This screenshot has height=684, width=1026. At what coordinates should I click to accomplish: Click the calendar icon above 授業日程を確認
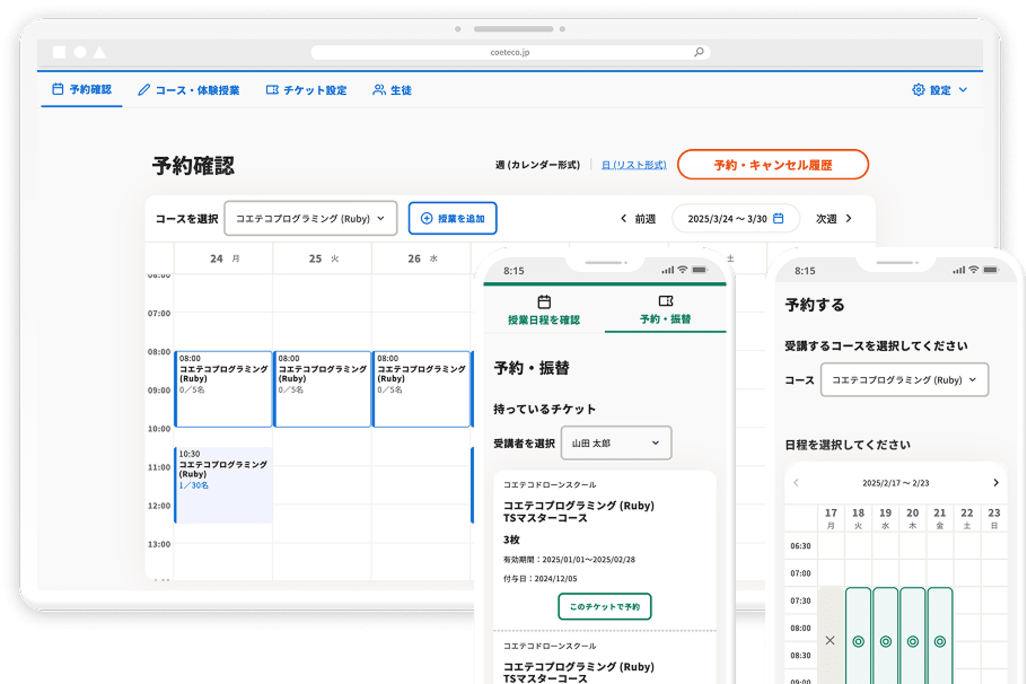pyautogui.click(x=544, y=301)
